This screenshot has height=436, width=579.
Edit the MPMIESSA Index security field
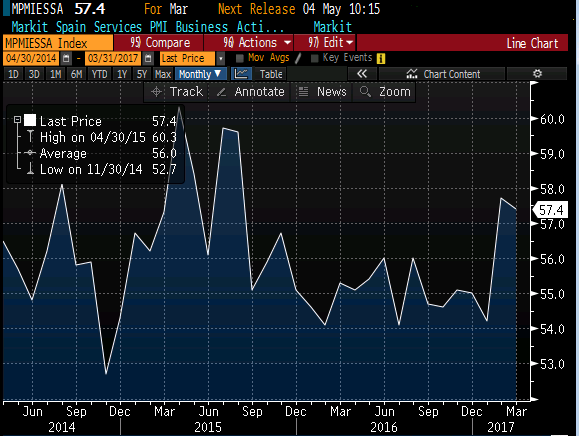[x=58, y=43]
